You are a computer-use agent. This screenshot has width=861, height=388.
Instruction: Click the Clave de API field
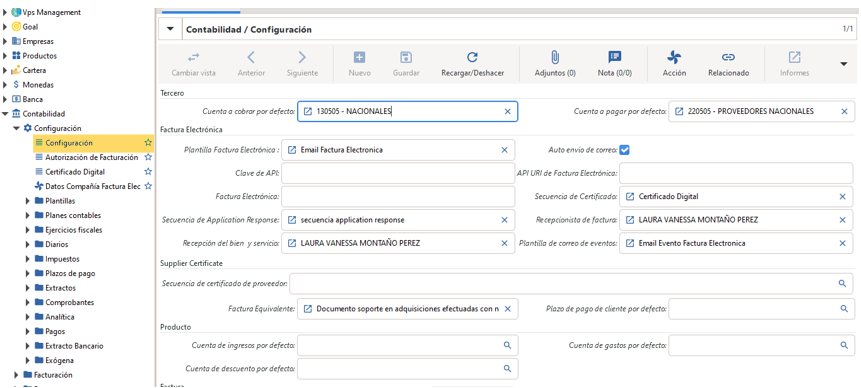click(x=398, y=173)
